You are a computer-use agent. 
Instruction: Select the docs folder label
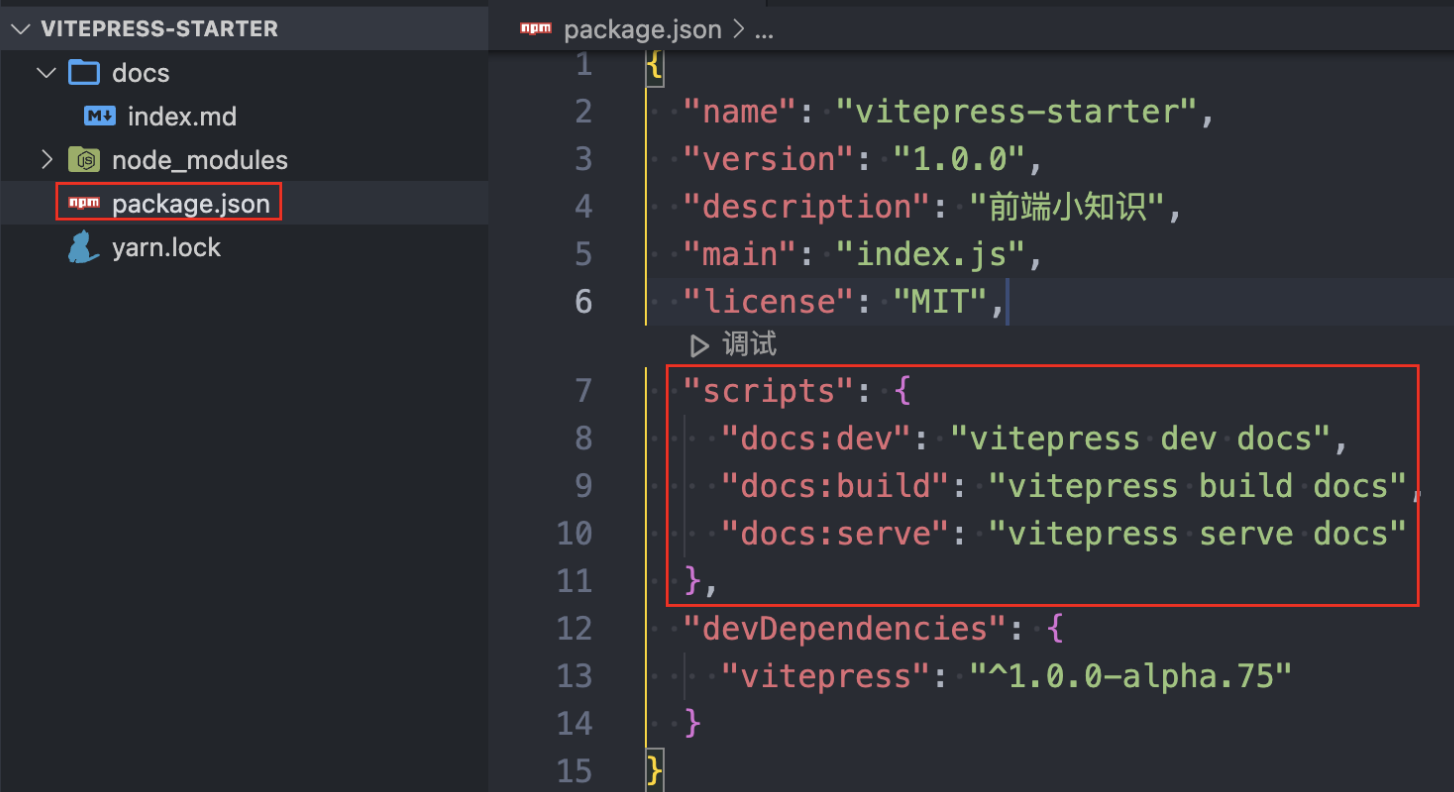[x=141, y=73]
